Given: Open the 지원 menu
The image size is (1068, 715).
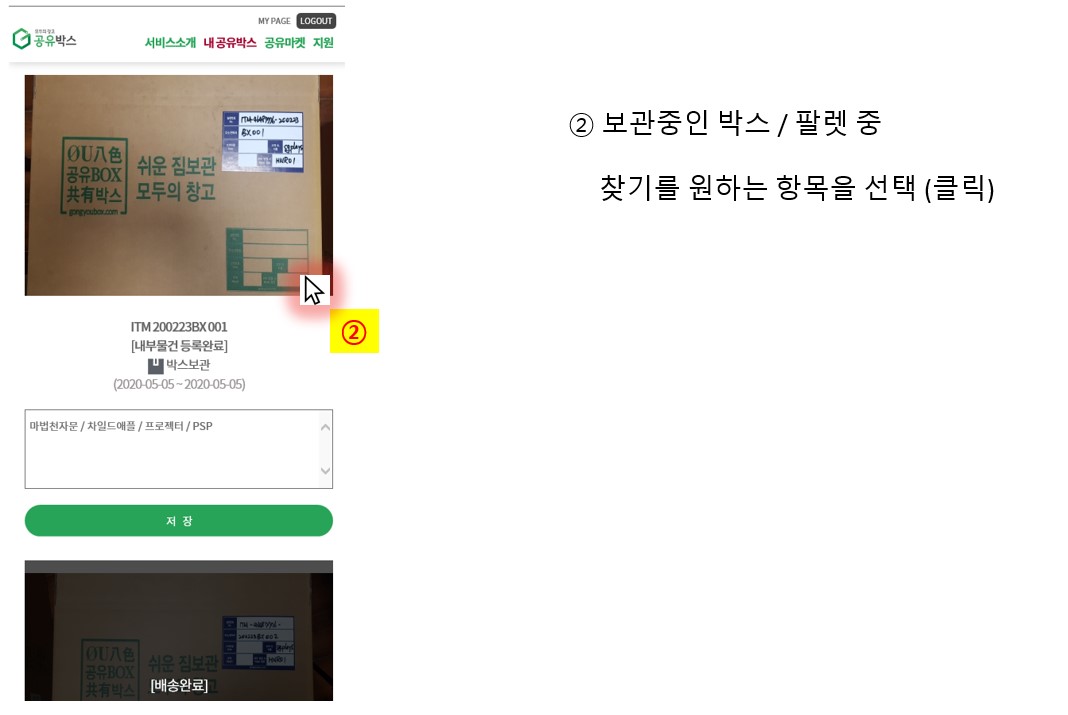Looking at the screenshot, I should (323, 43).
